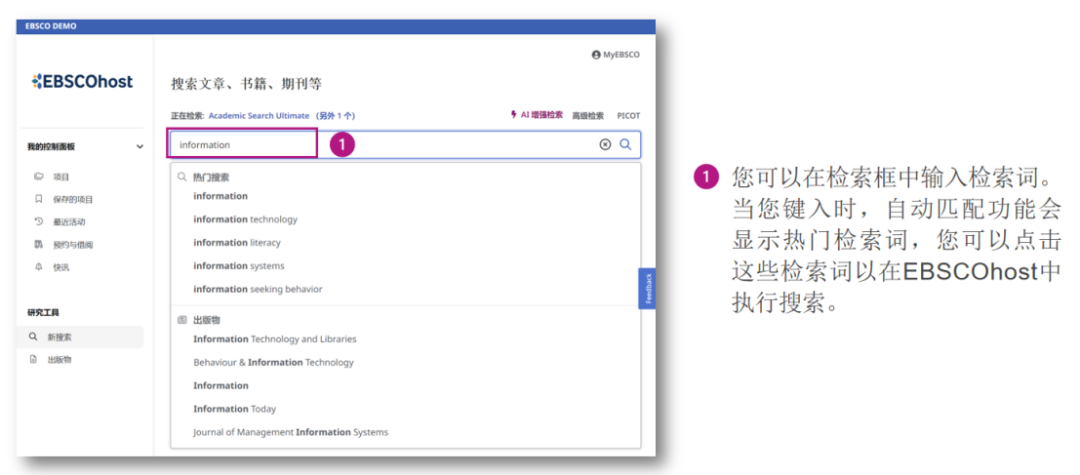Image resolution: width=1080 pixels, height=475 pixels.
Task: Collapse the 我的控制面板 section
Action: pos(140,147)
